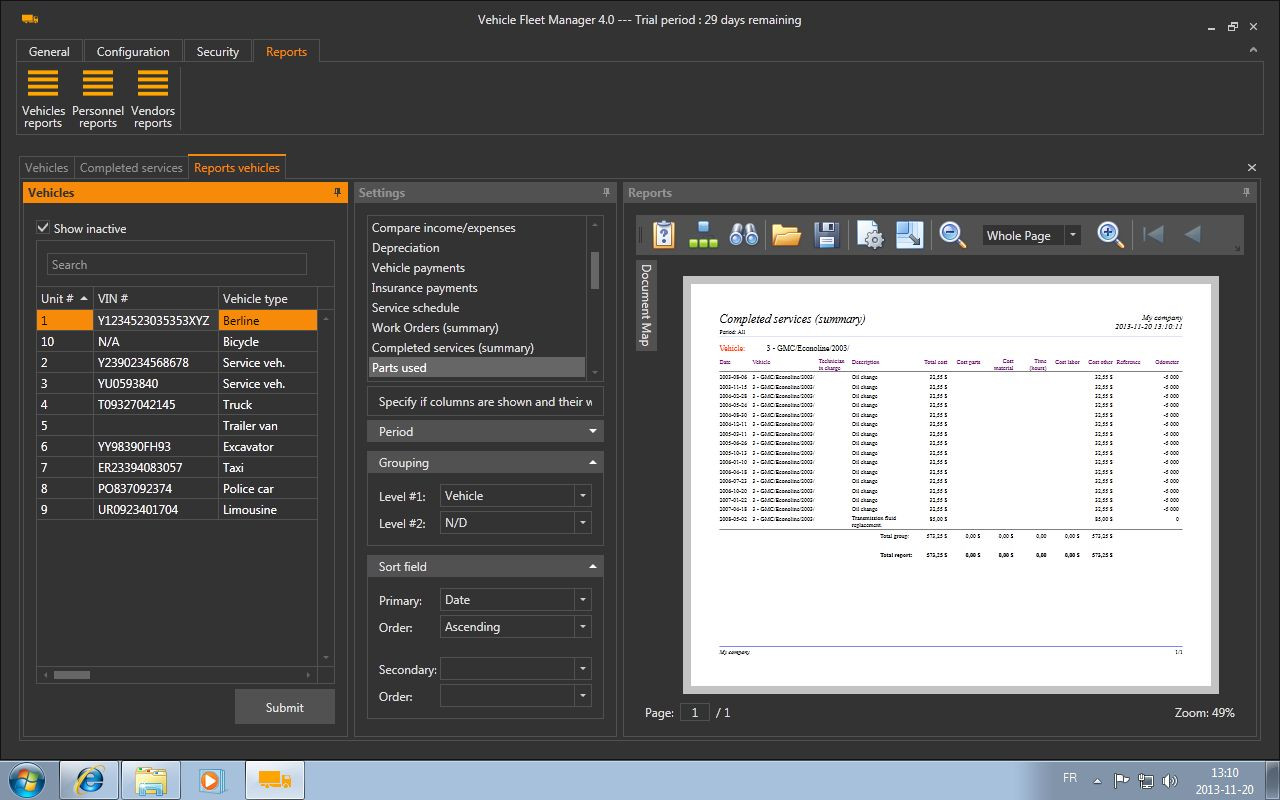Collapse the ribbon with the chevron
Screen dimensions: 1280x800
[1253, 49]
